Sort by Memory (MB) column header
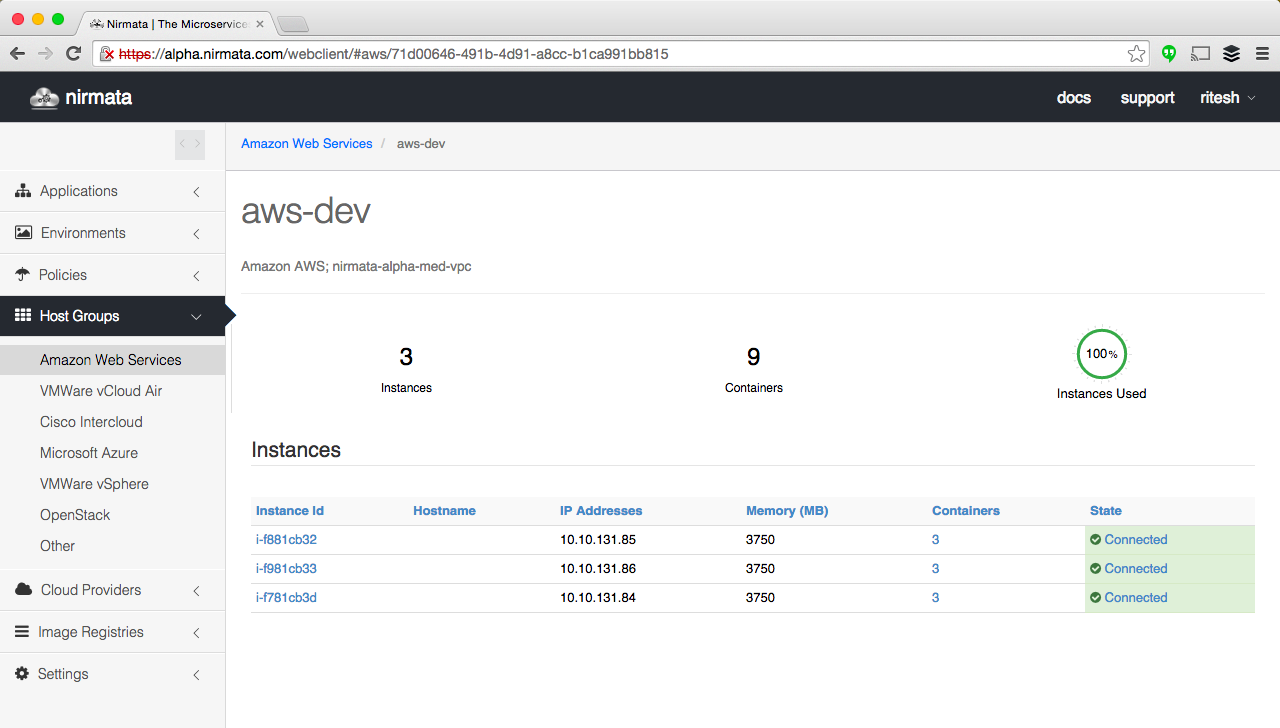The height and width of the screenshot is (728, 1280). tap(787, 511)
